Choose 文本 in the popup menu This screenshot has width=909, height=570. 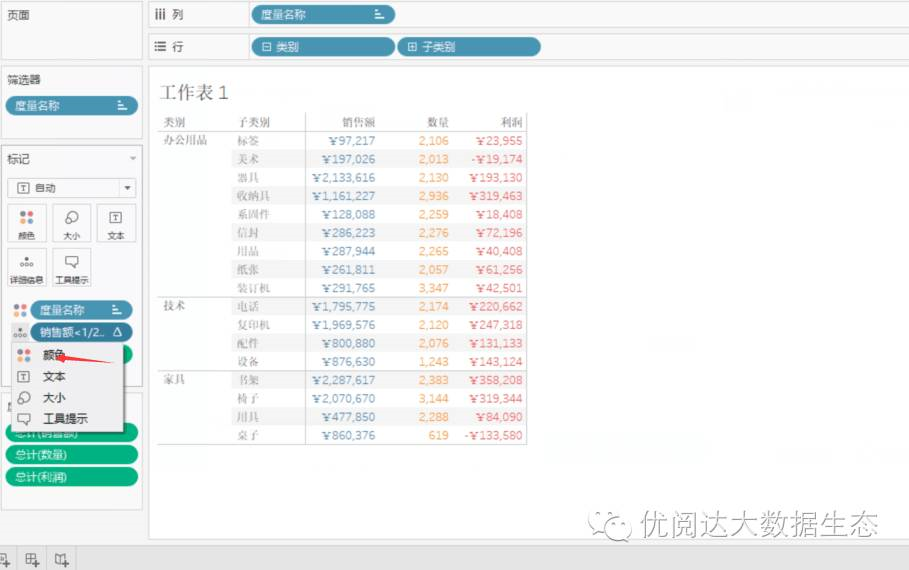[67, 376]
